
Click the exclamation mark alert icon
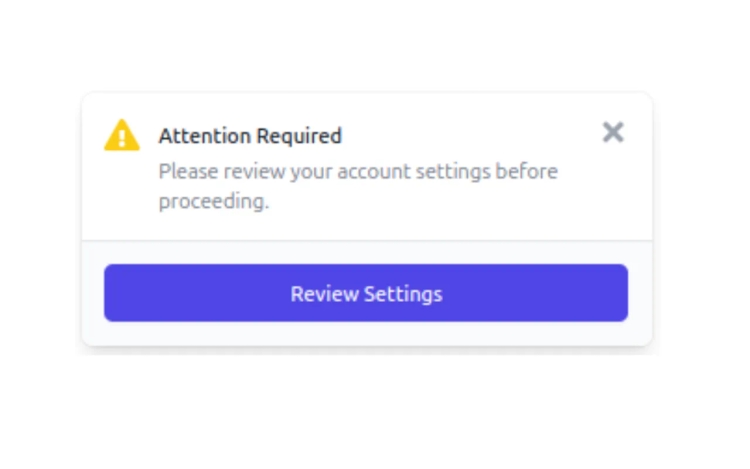click(x=122, y=135)
